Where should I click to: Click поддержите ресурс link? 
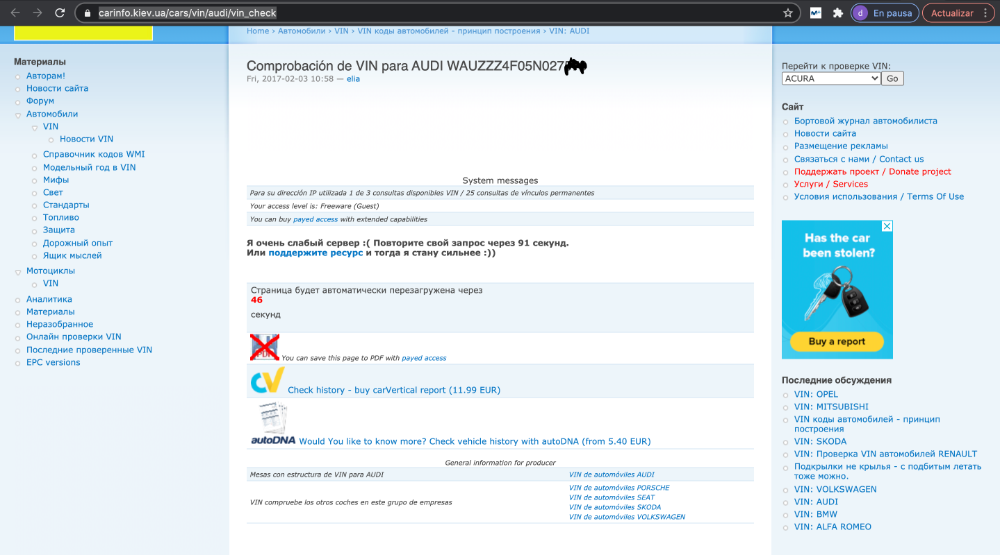[316, 253]
